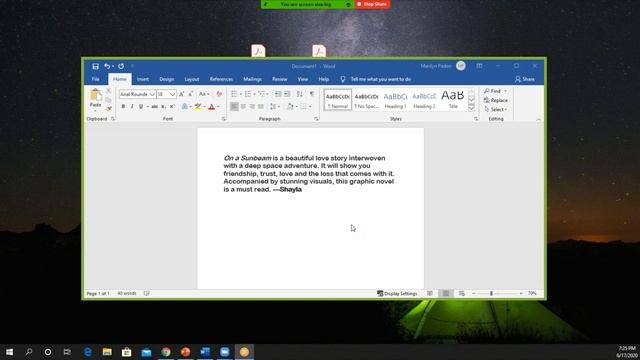Image resolution: width=640 pixels, height=360 pixels.
Task: Increase font size with Grow Font icon
Action: point(182,94)
